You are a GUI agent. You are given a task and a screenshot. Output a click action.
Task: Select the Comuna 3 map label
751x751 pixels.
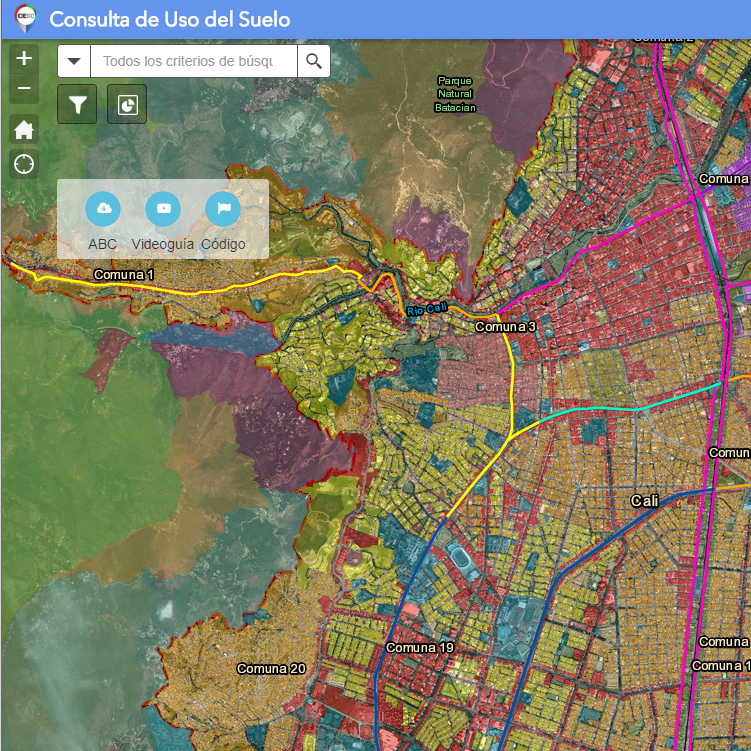[505, 327]
